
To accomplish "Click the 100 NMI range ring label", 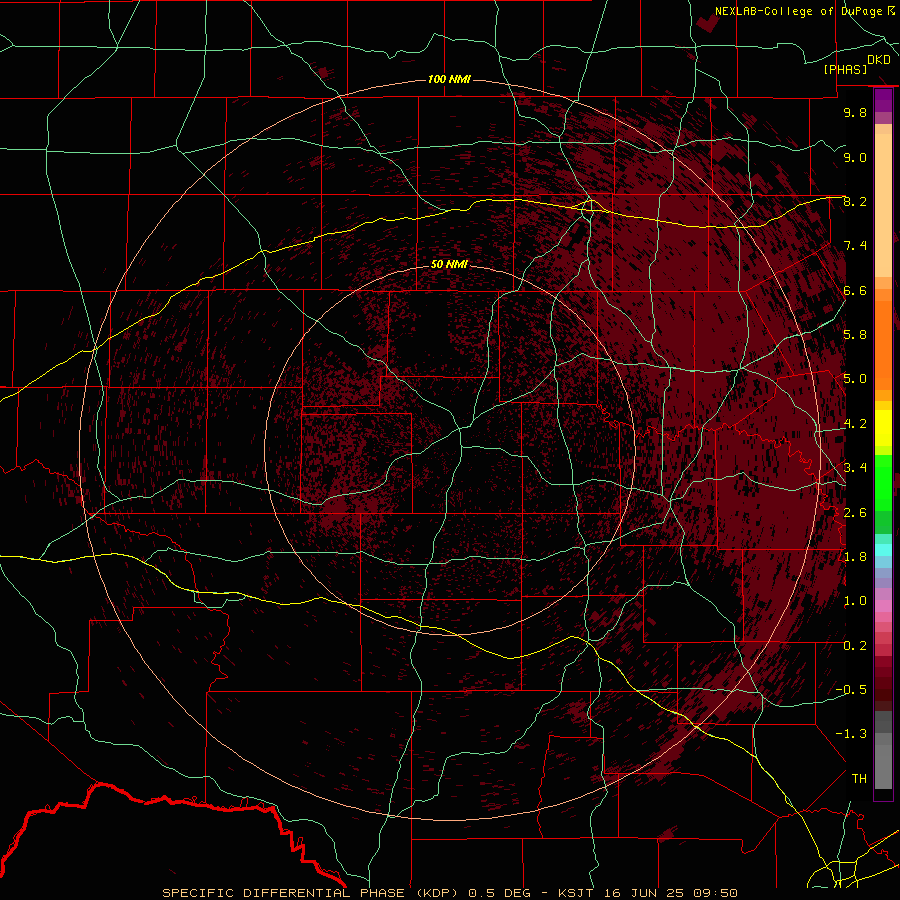I will (449, 79).
